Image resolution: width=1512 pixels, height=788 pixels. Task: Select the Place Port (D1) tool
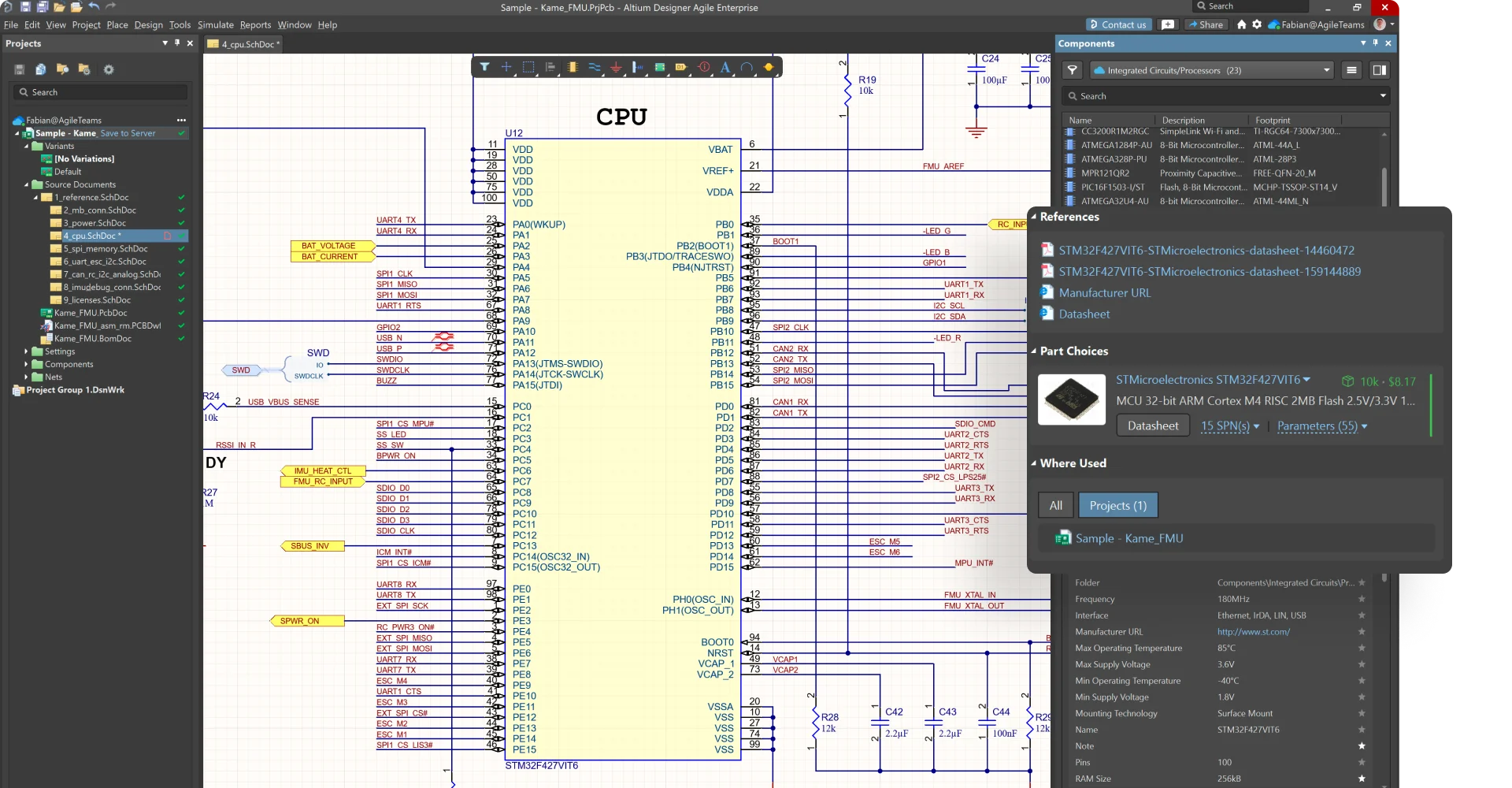pyautogui.click(x=681, y=68)
